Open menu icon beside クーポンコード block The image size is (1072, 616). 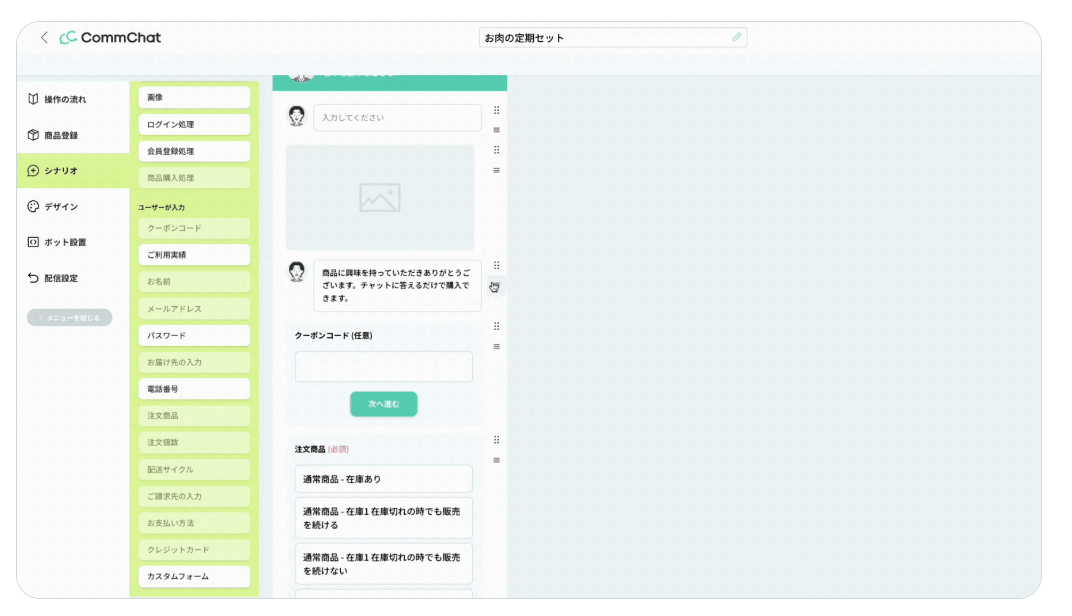tap(496, 347)
